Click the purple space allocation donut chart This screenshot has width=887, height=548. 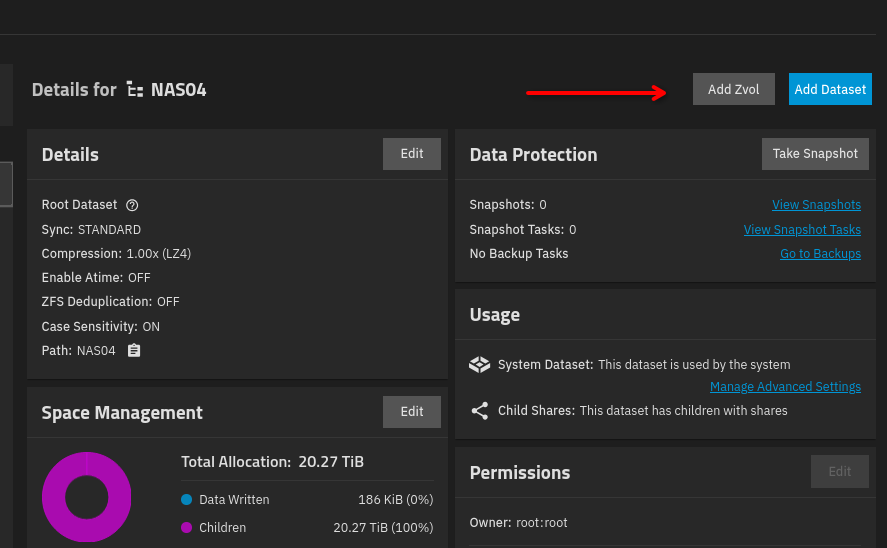87,497
